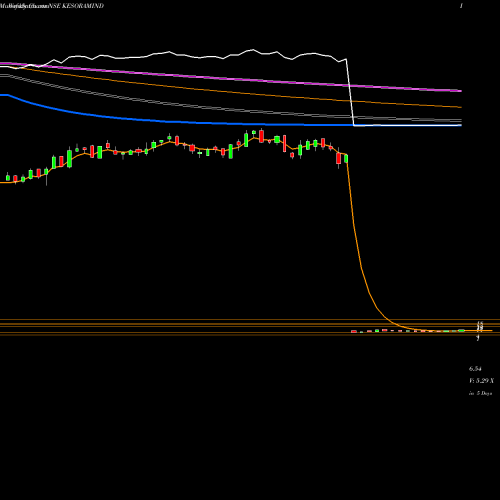The height and width of the screenshot is (500, 500).
Task: Click the 6.54 price value
Action: 475,369
